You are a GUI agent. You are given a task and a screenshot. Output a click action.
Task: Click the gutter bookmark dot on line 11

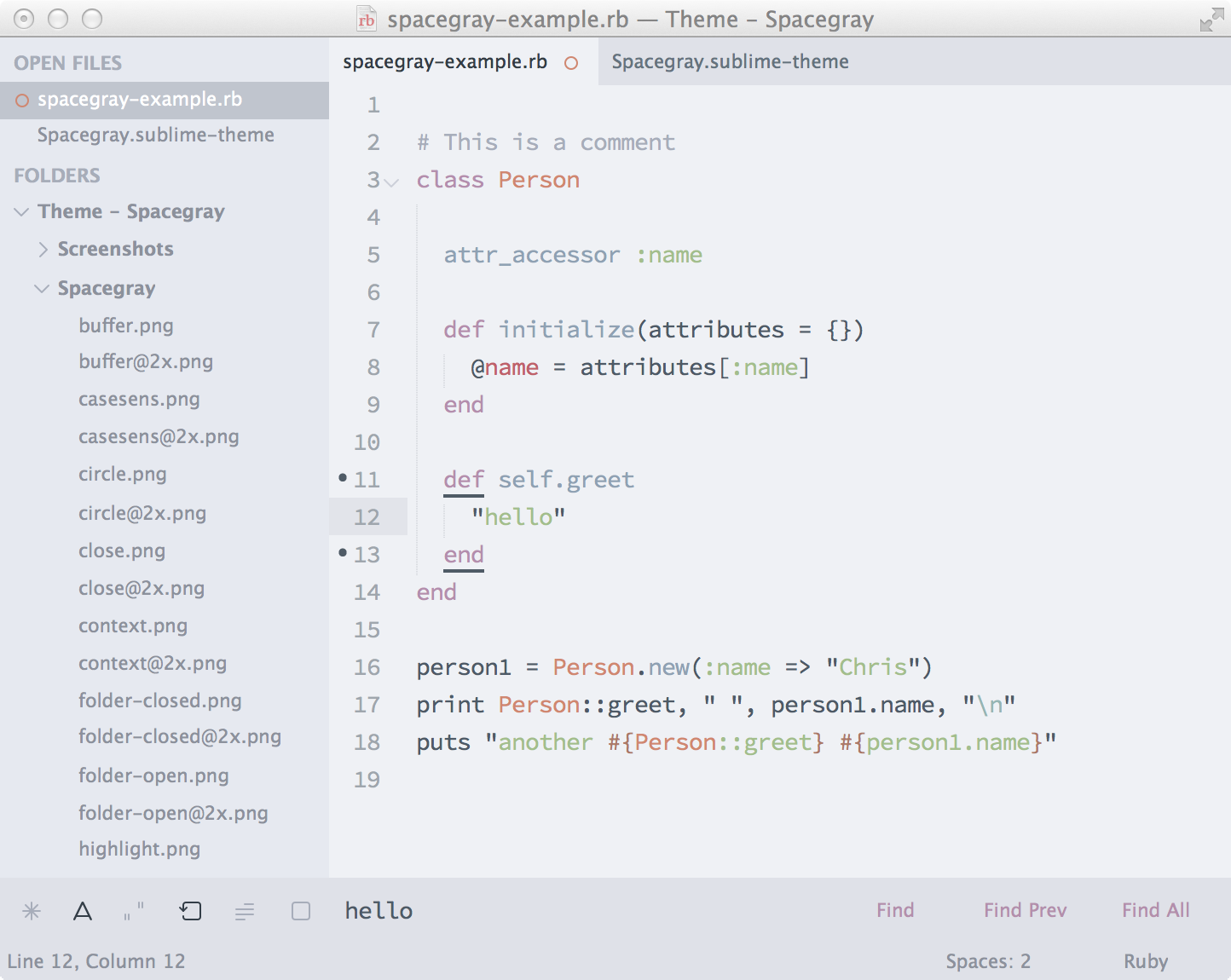343,478
